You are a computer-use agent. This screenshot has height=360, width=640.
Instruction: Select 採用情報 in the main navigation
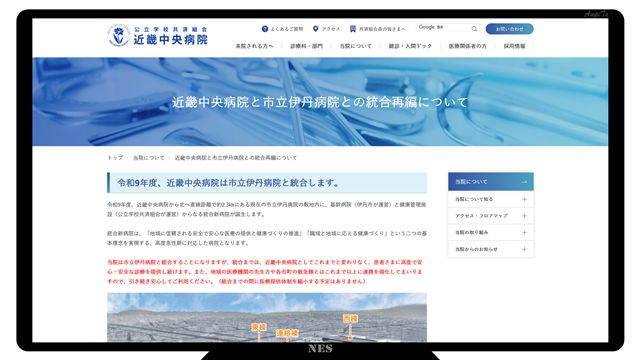click(x=514, y=46)
